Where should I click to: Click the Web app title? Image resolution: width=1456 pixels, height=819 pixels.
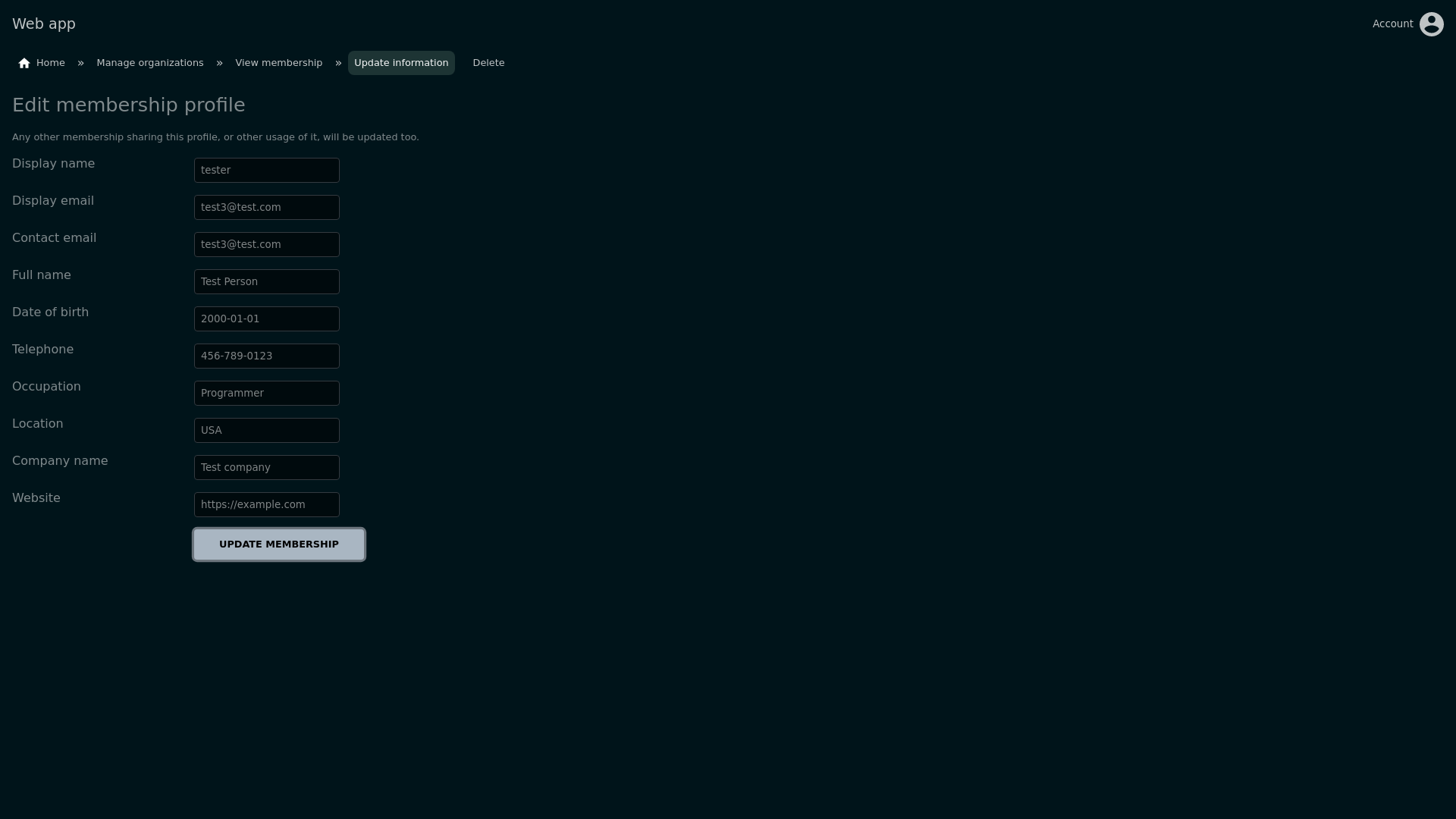44,24
